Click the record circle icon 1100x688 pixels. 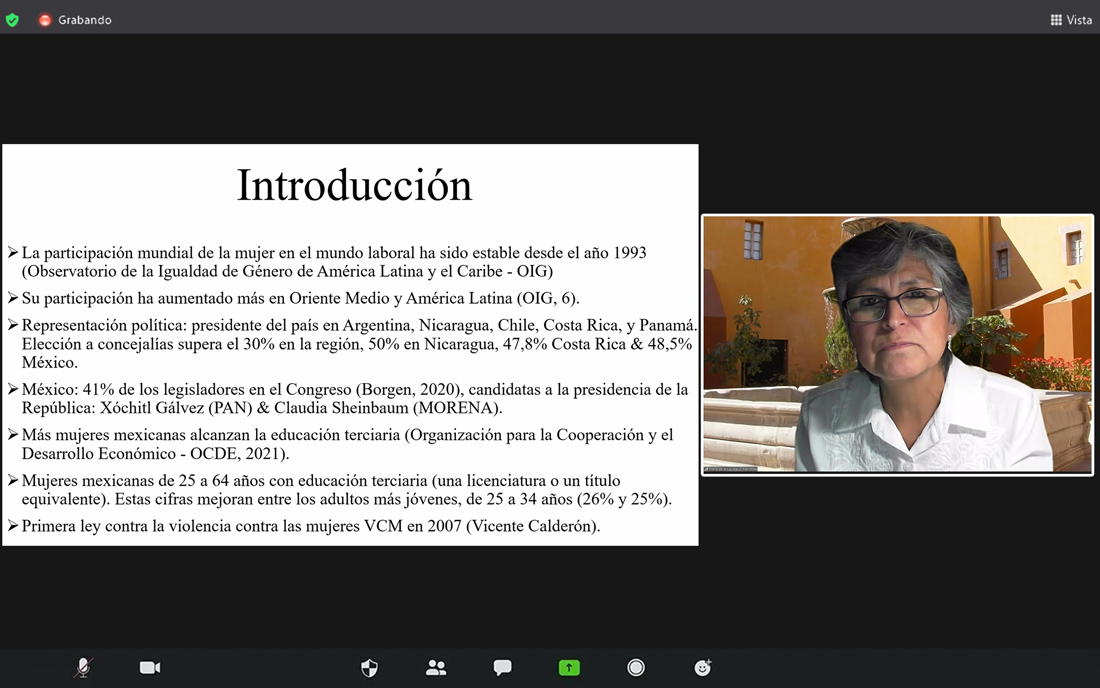(636, 668)
